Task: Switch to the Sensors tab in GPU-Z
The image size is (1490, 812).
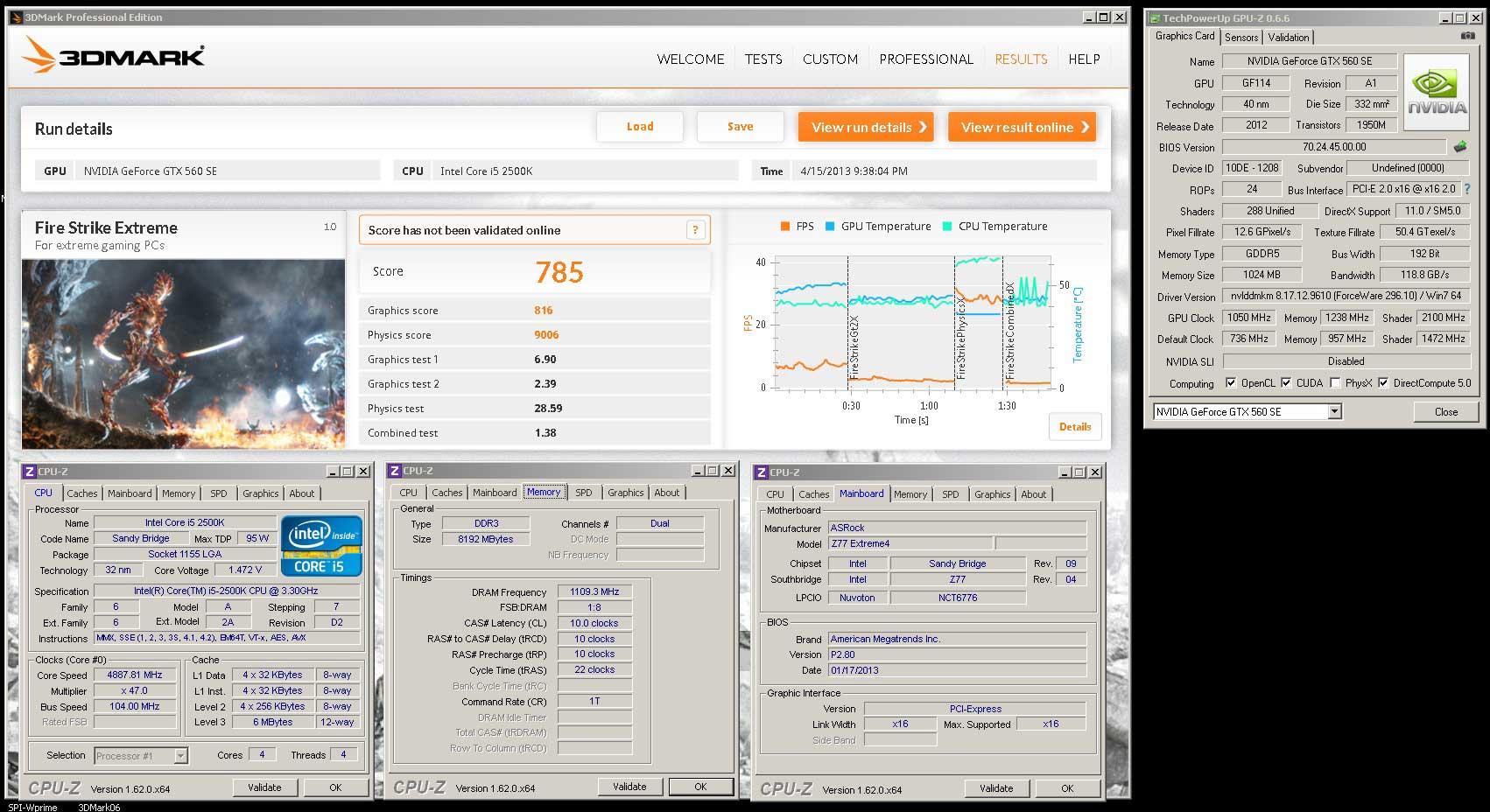Action: click(x=1241, y=37)
